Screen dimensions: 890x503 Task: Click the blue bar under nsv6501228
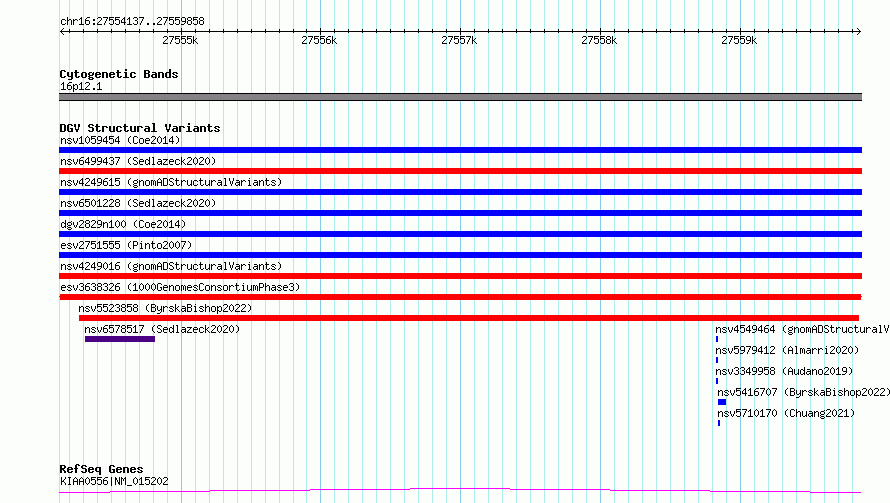click(x=460, y=213)
